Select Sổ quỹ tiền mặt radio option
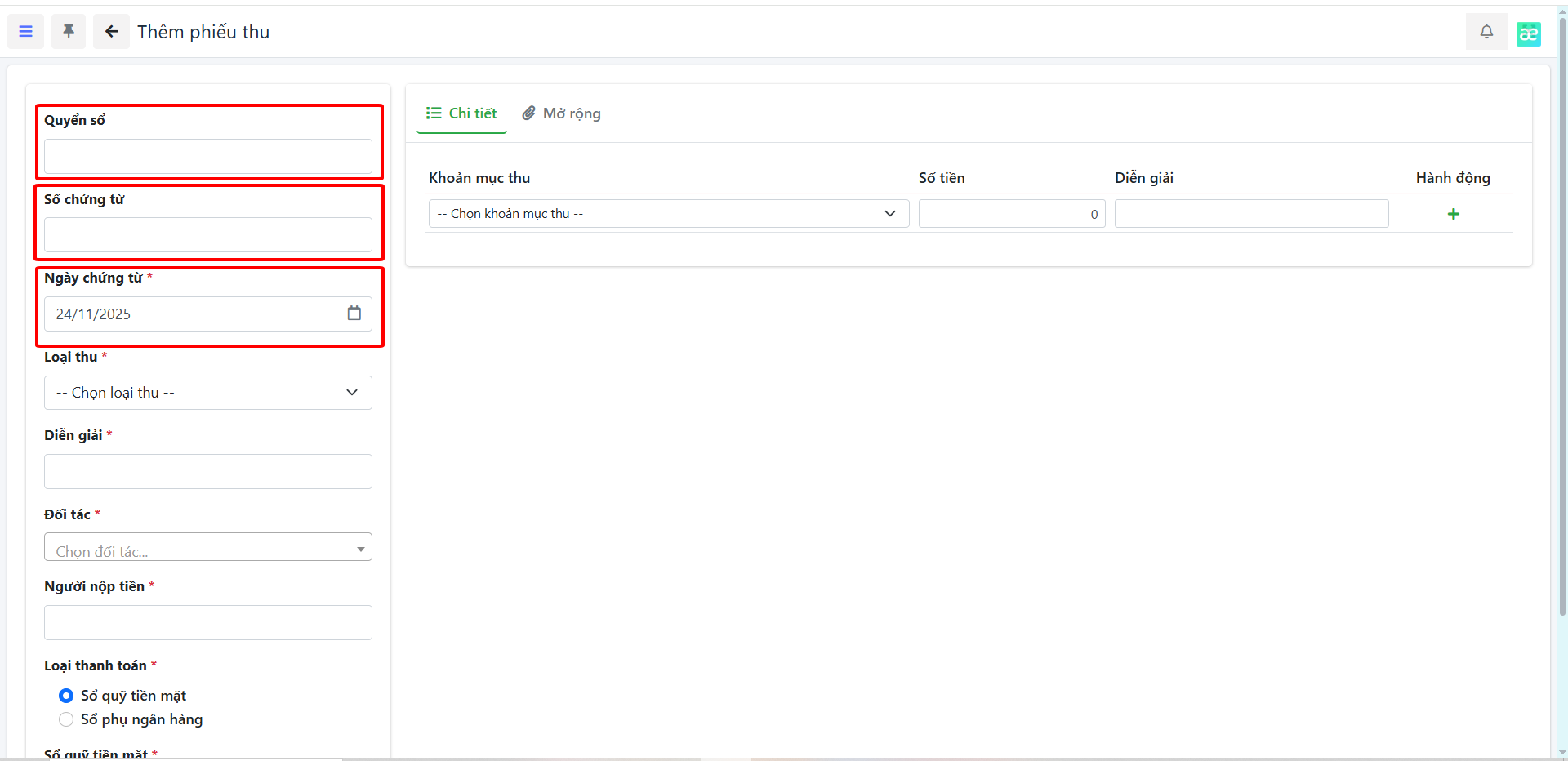Screen dimensions: 1568x761 point(66,696)
